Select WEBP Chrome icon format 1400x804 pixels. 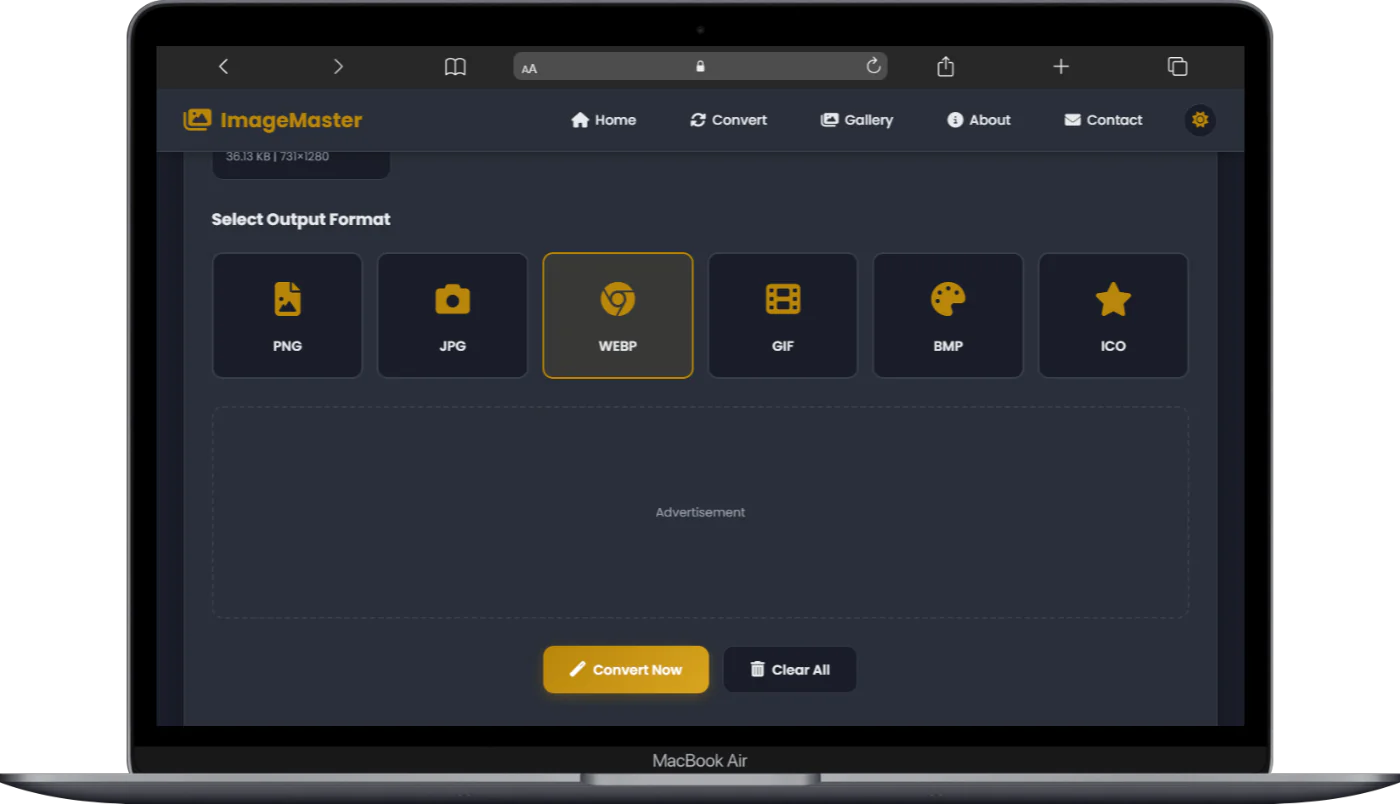tap(617, 315)
